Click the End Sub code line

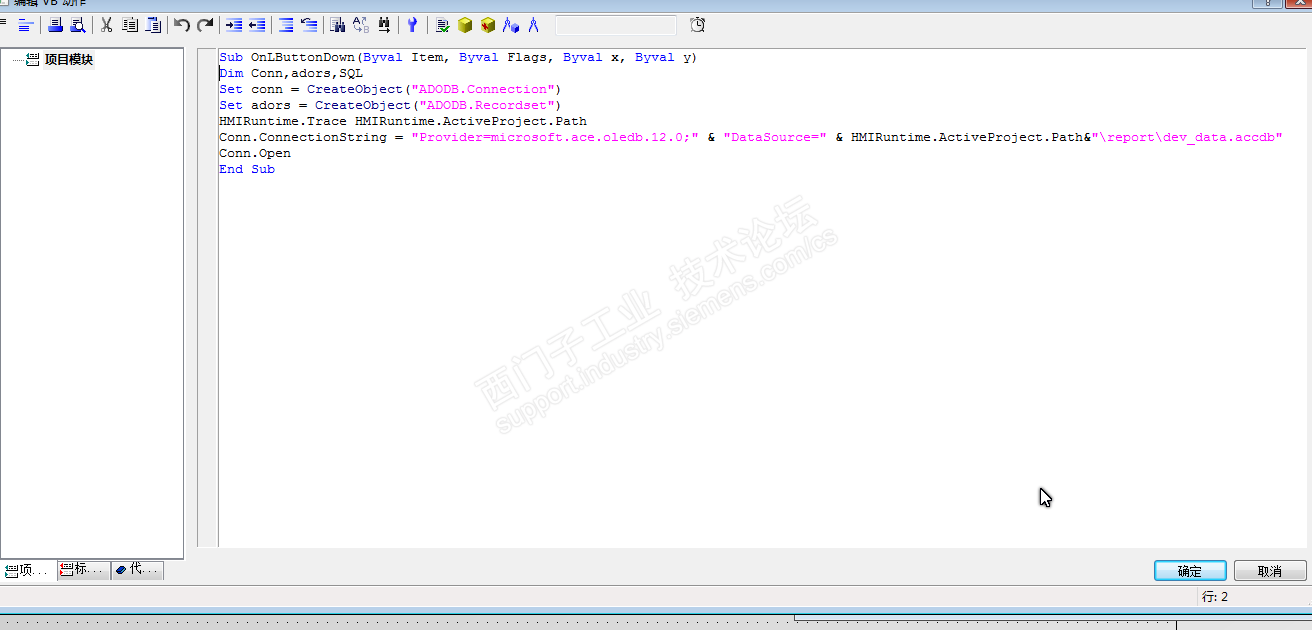pos(247,169)
